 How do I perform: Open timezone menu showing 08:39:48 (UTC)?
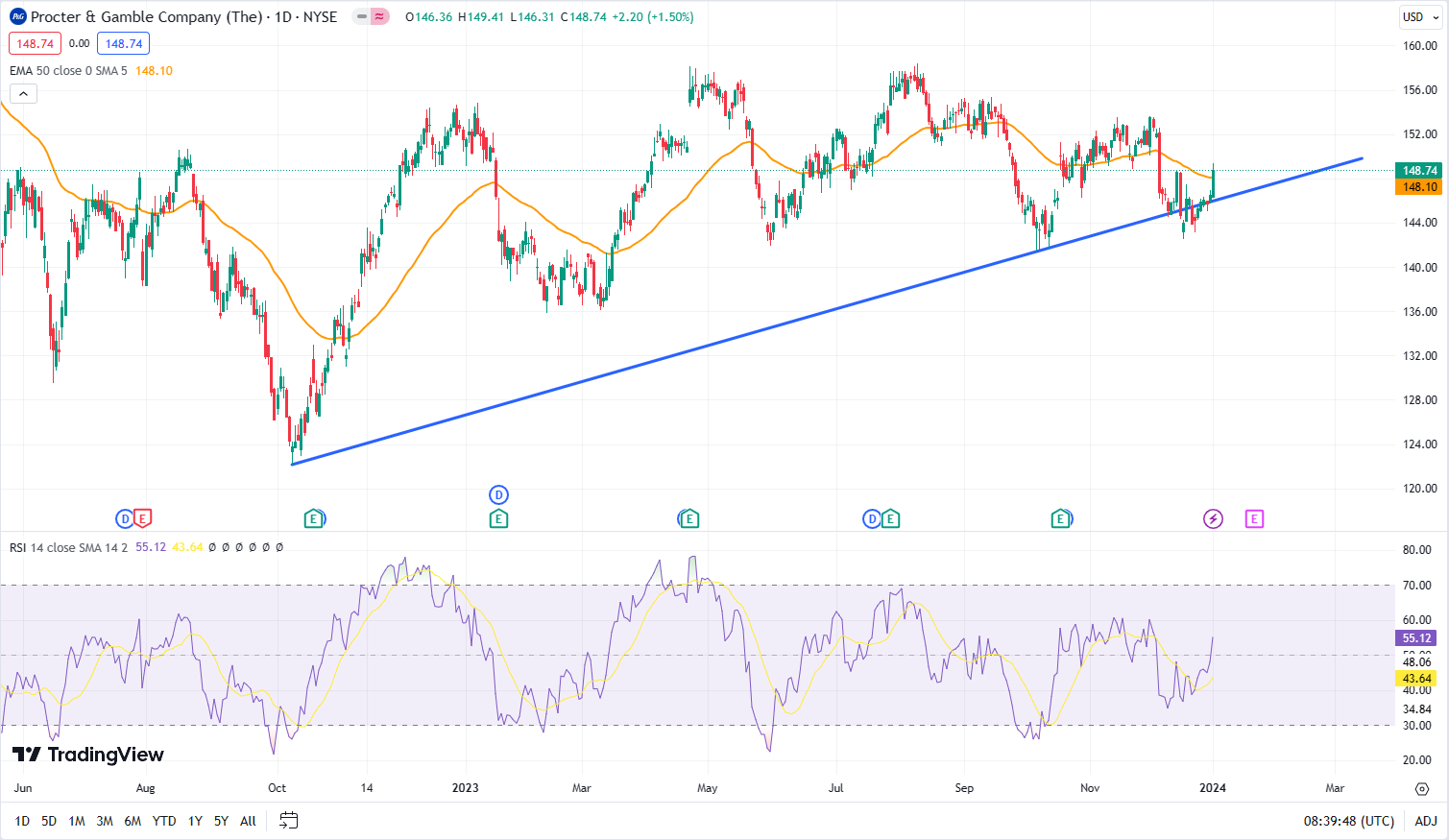pos(1349,821)
